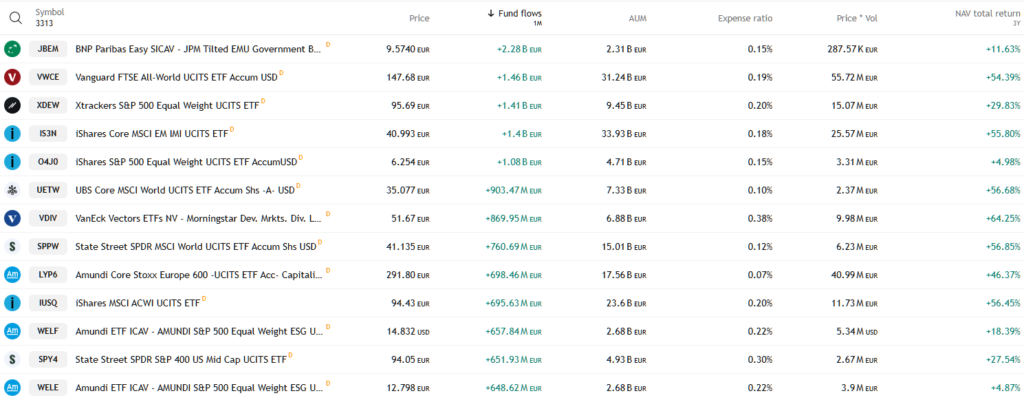Click the search magnifier icon
The image size is (1024, 400).
pyautogui.click(x=16, y=17)
